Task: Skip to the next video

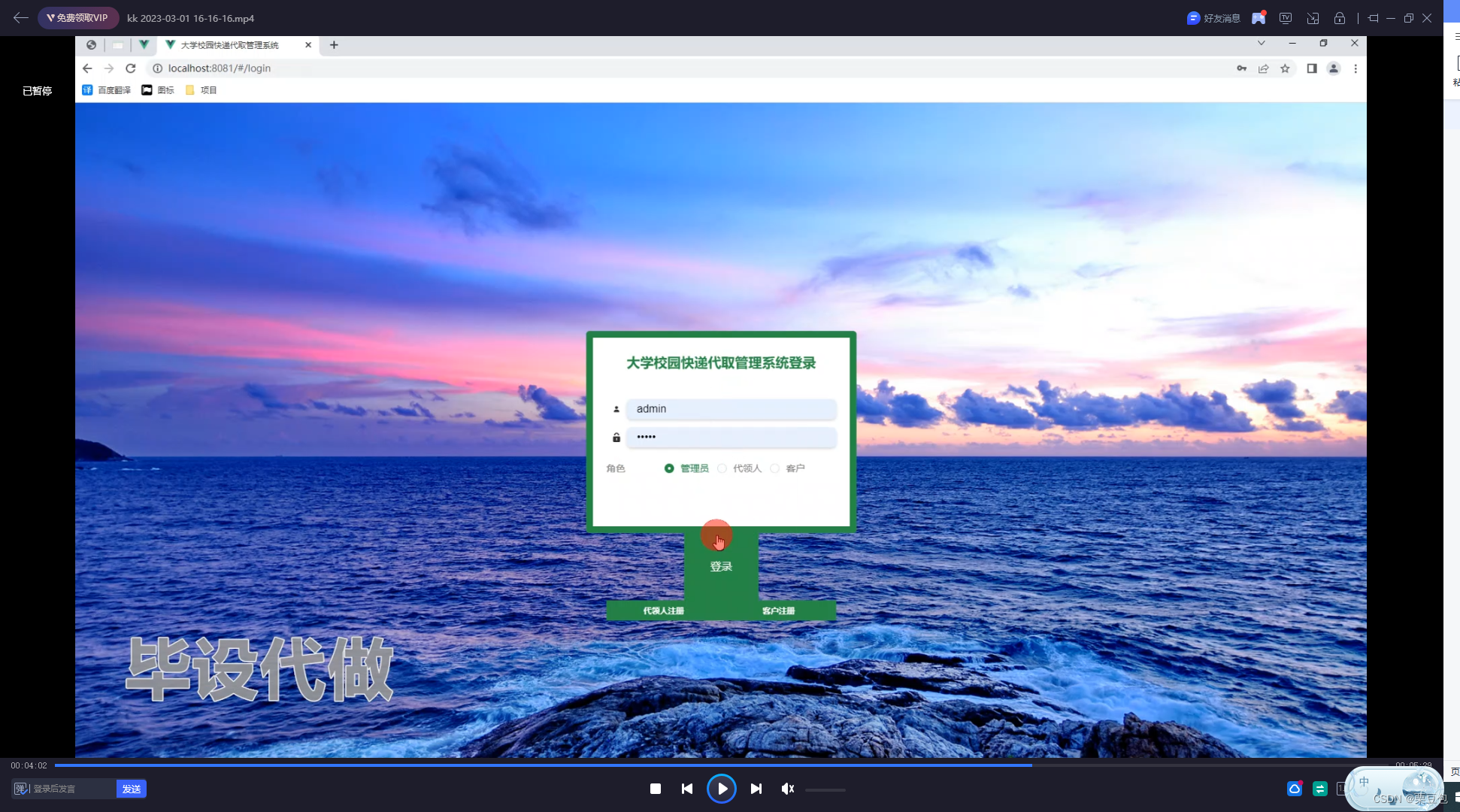Action: [x=756, y=789]
